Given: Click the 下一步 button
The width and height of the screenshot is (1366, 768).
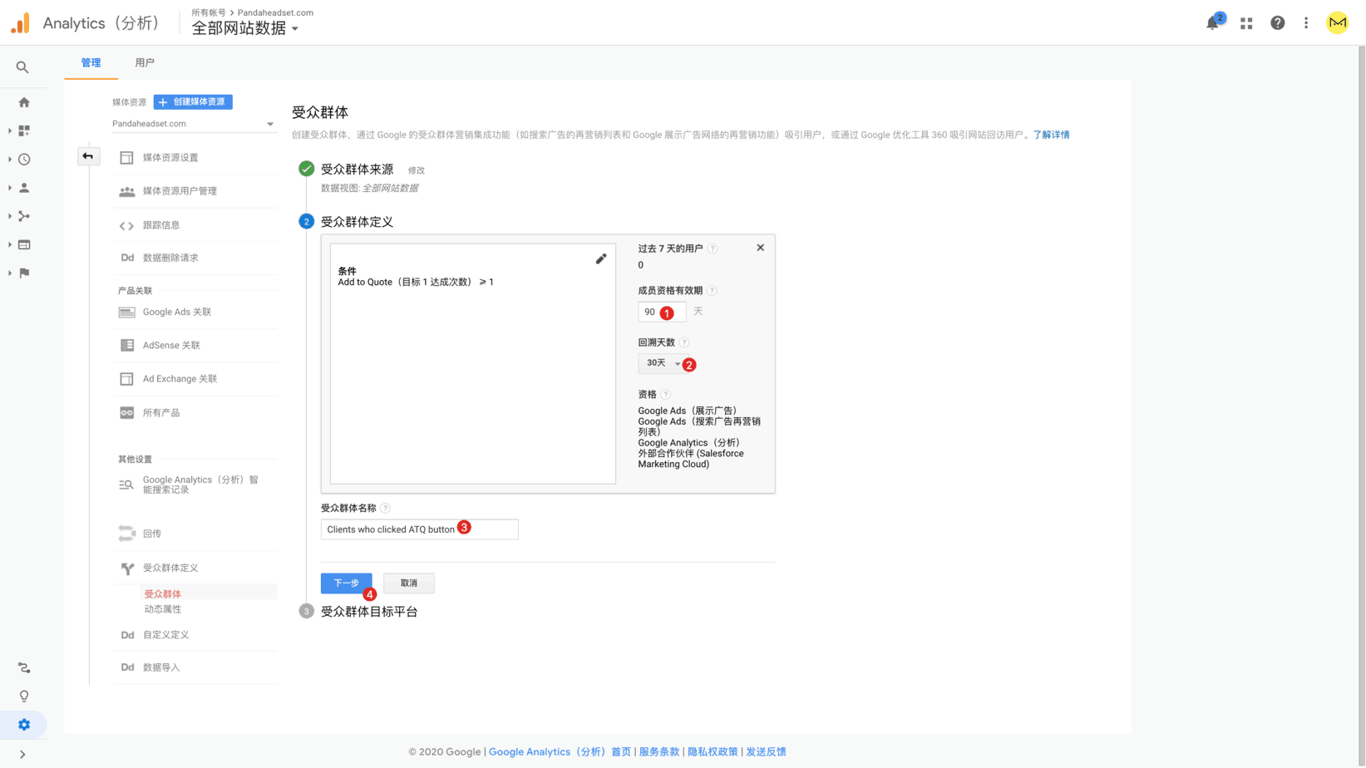Looking at the screenshot, I should 346,583.
